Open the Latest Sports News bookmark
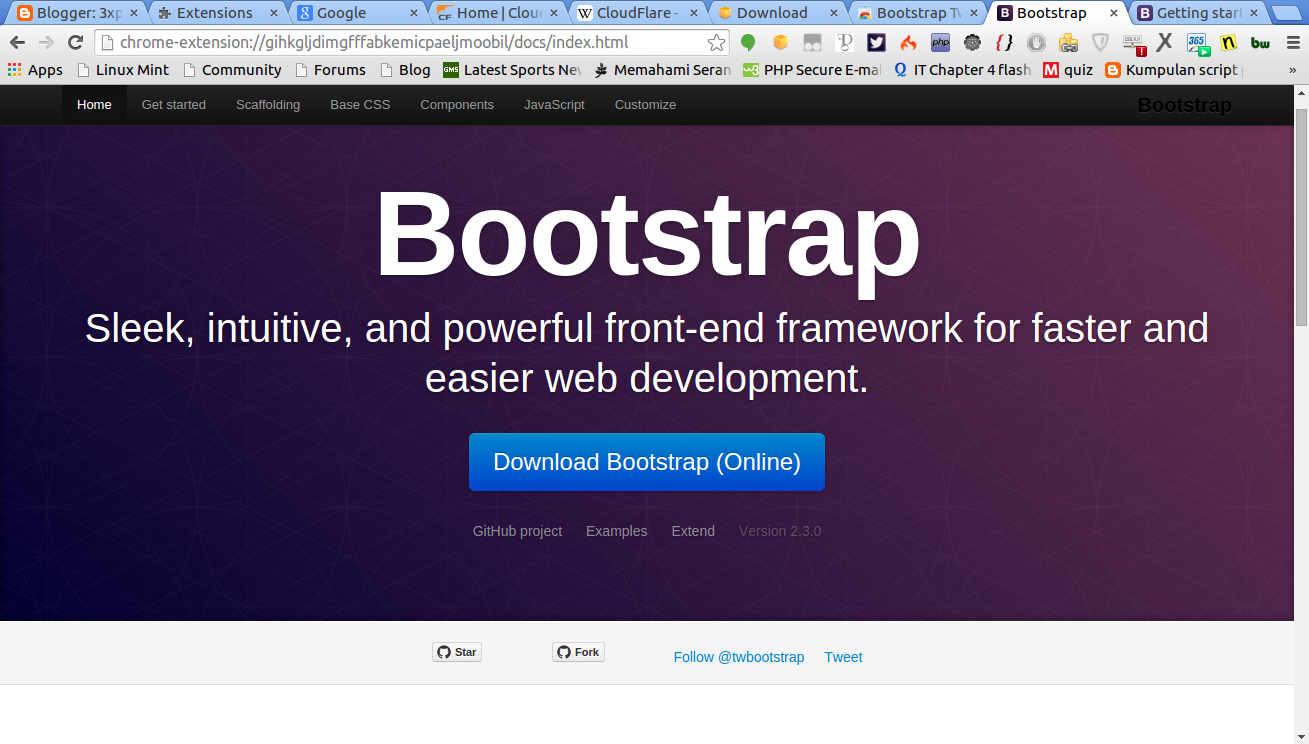The height and width of the screenshot is (744, 1309). 512,70
